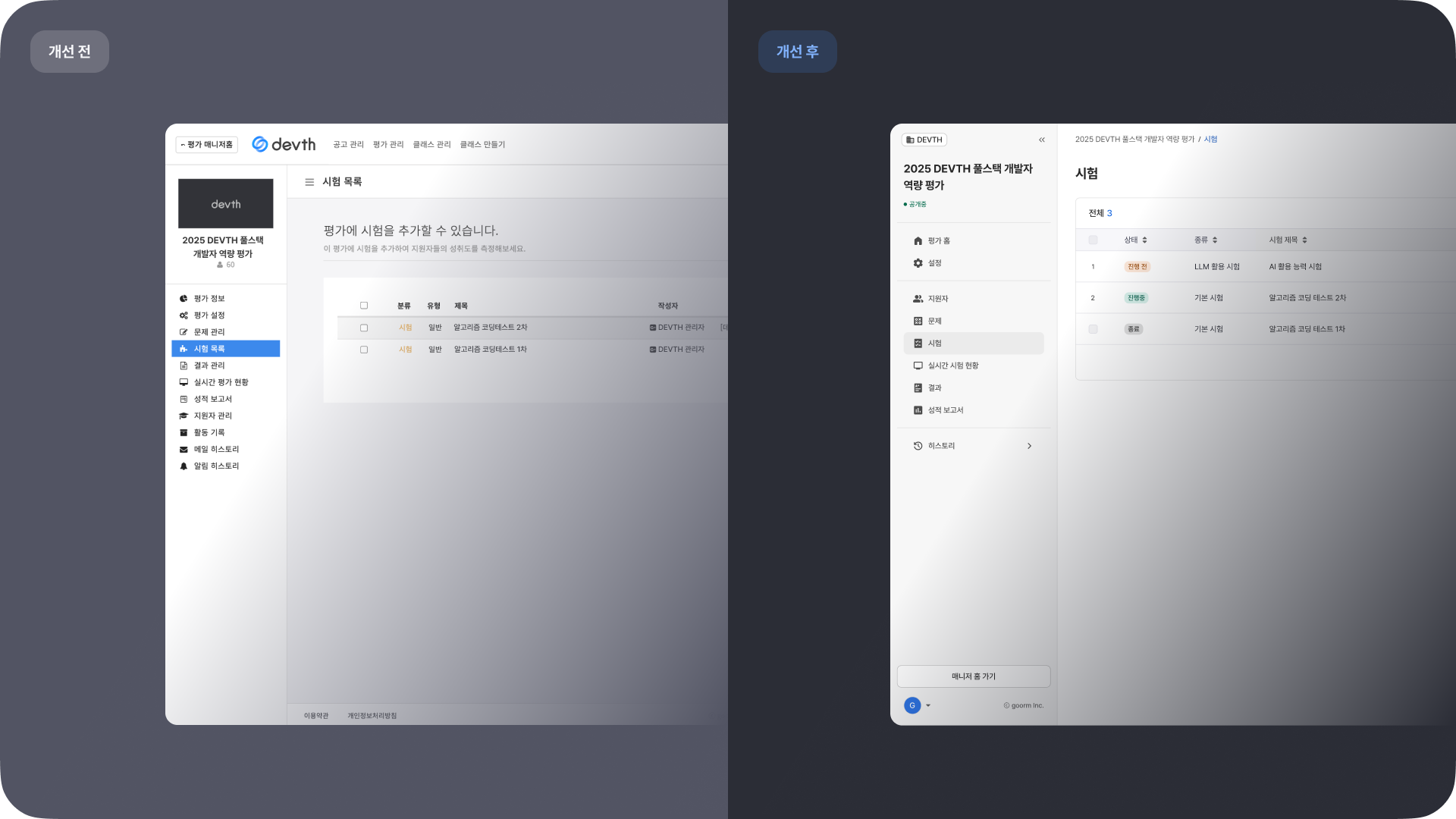Viewport: 1456px width, 819px height.
Task: Open 평가 관리 in the top navigation
Action: [x=388, y=145]
